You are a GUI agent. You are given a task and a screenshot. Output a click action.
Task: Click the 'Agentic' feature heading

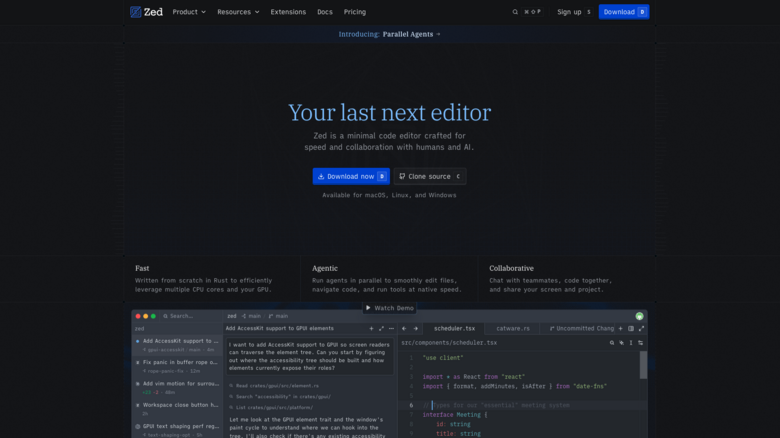[325, 268]
